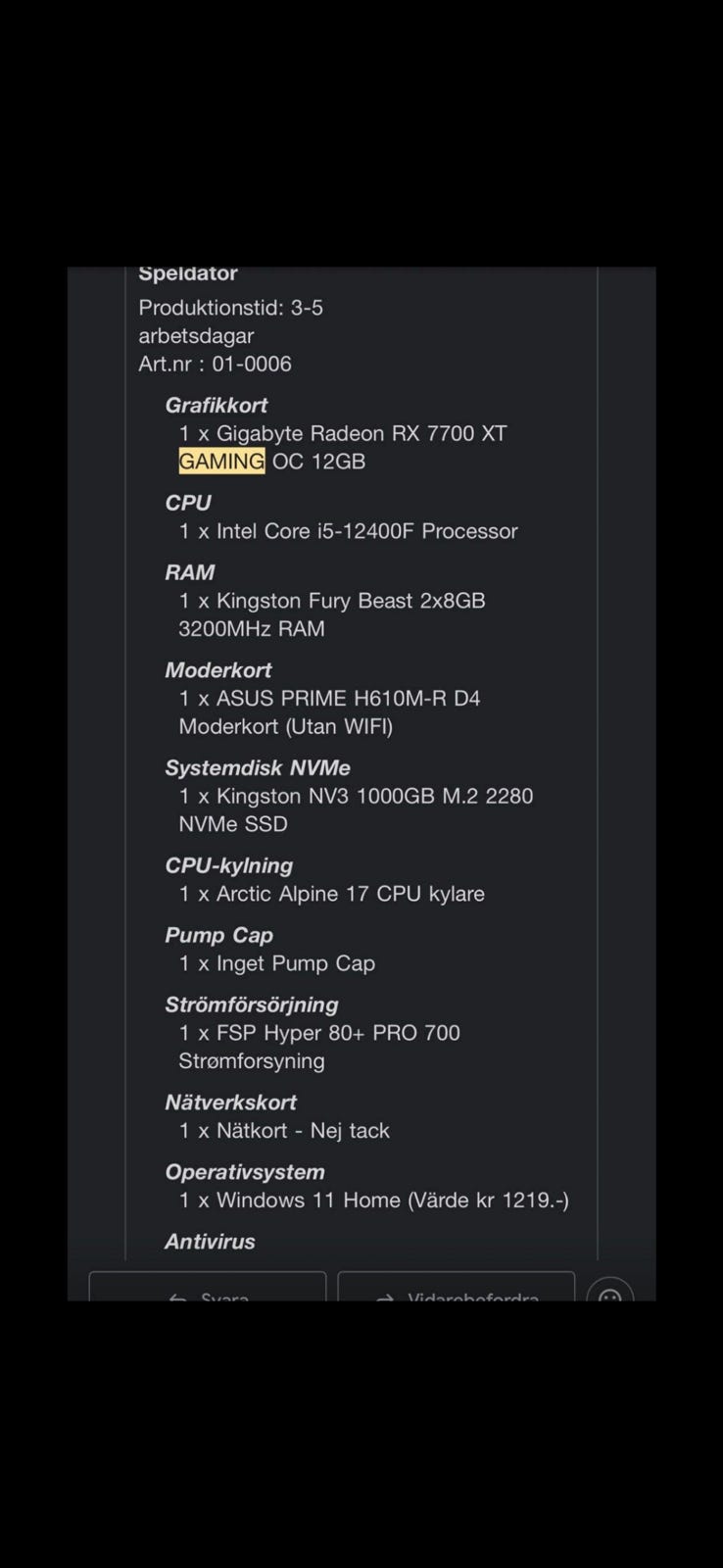
Task: Select the CPU section heading
Action: click(x=188, y=503)
